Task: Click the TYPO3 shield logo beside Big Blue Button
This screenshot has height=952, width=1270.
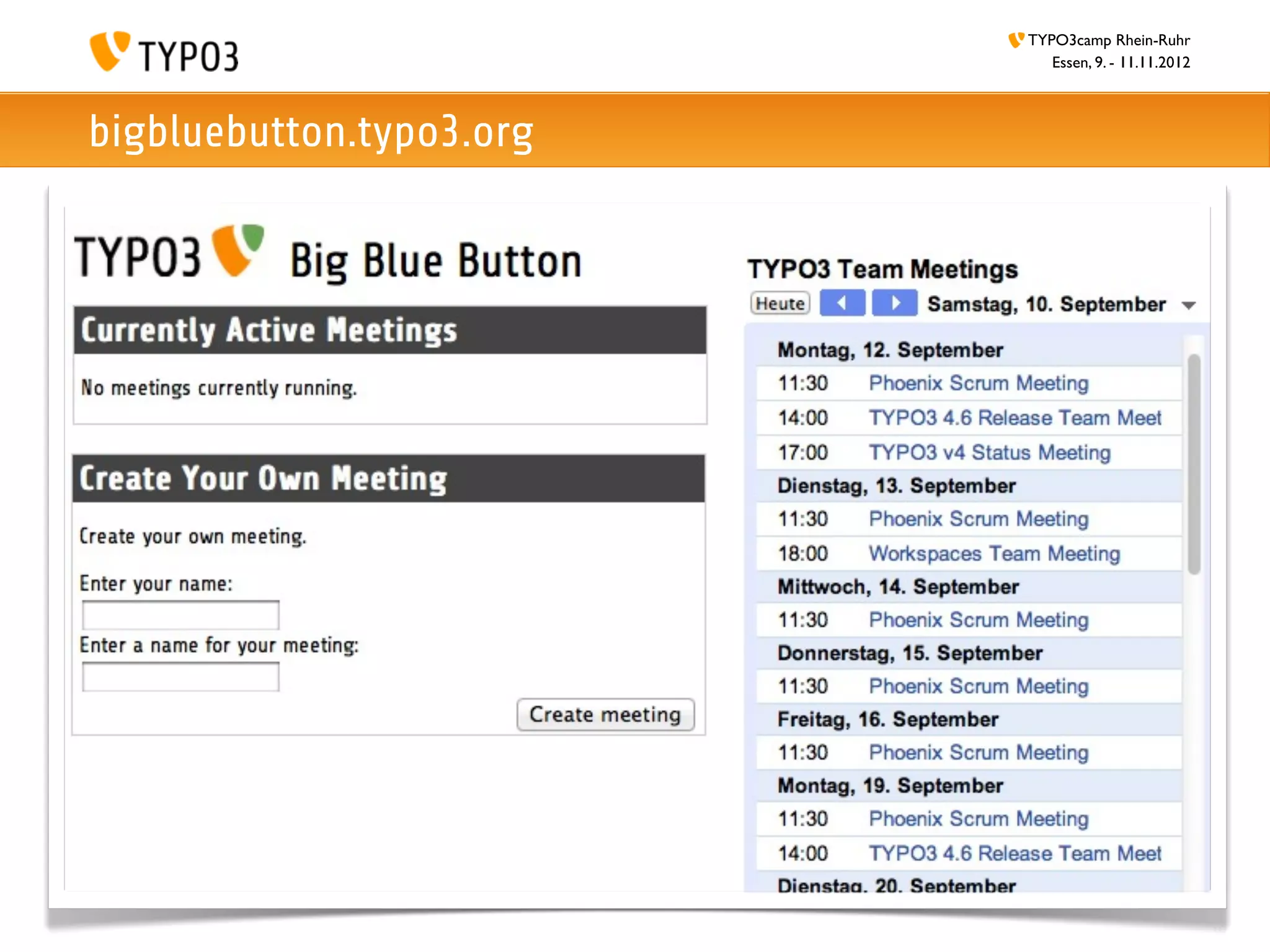Action: (238, 250)
